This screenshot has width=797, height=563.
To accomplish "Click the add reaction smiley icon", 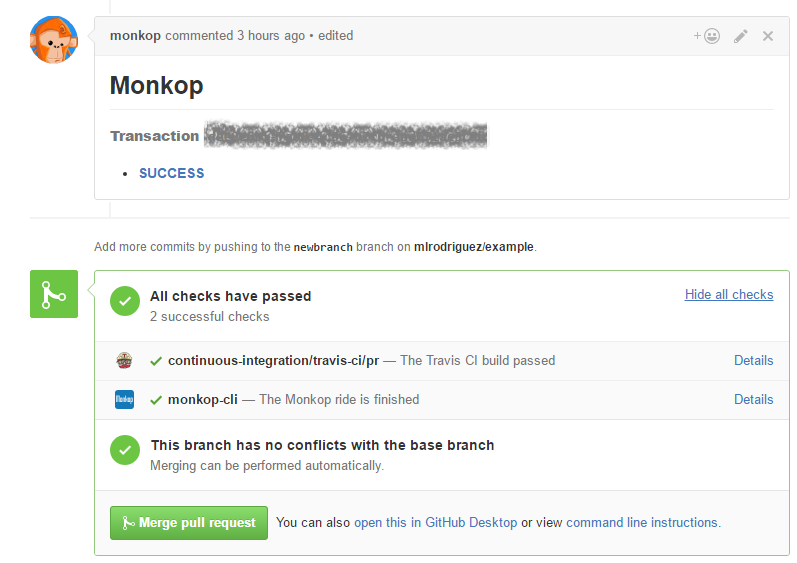I will [x=707, y=36].
